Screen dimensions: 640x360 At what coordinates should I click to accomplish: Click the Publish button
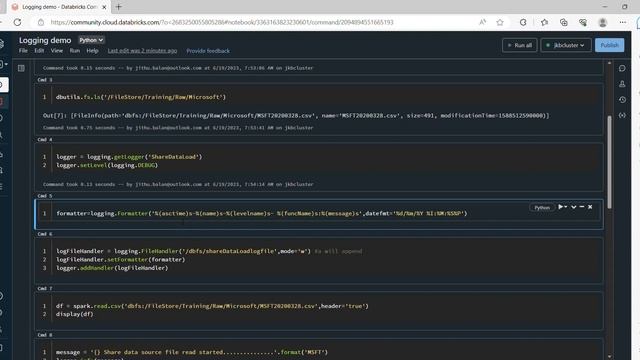(x=609, y=45)
